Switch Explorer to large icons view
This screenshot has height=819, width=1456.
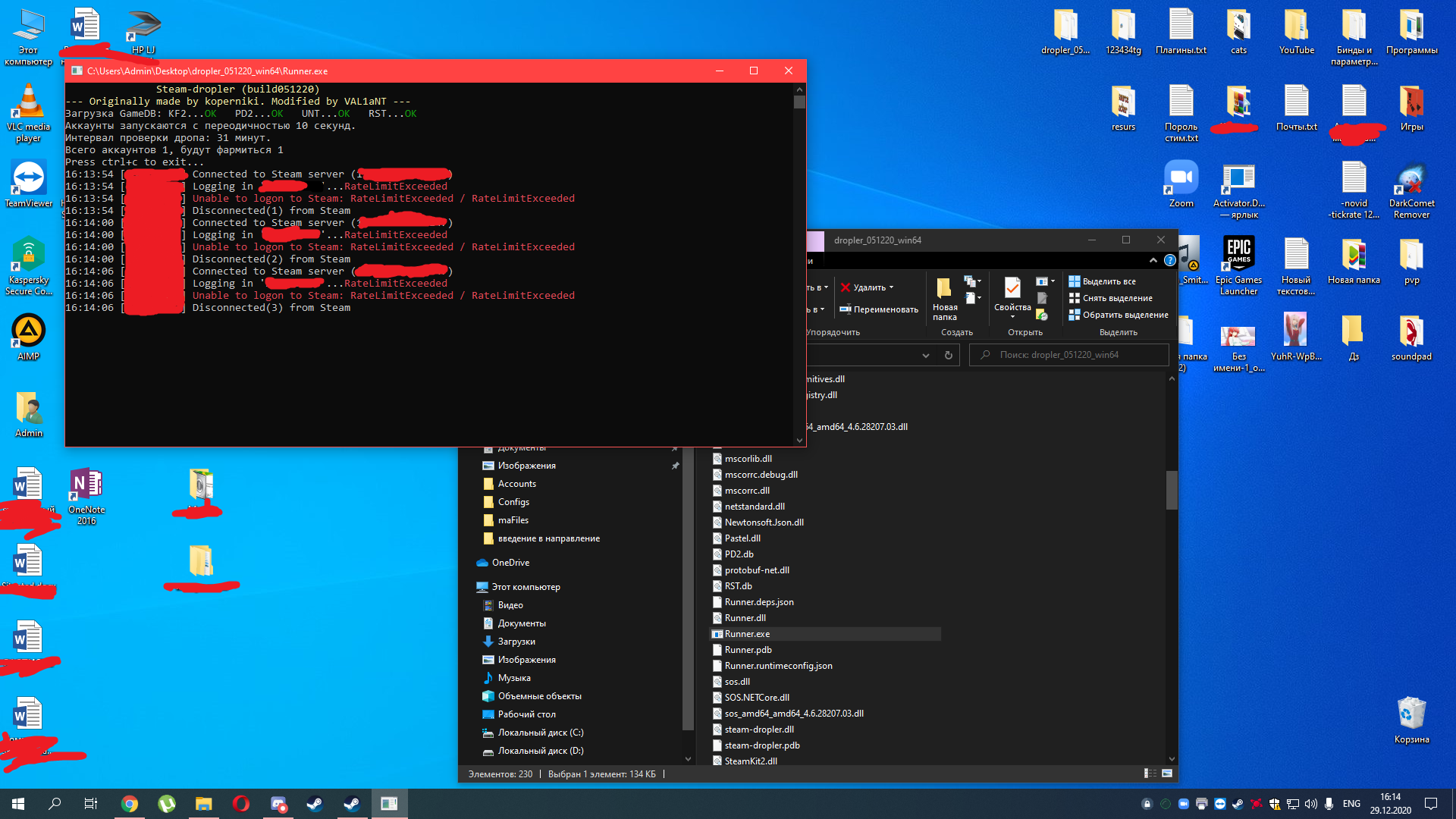[x=1167, y=773]
